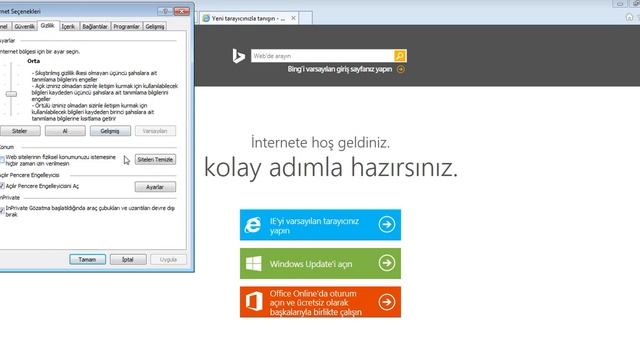Toggle 'Açılır Pencere Engelleyicisini Aç' checkbox
640x360 pixels.
click(2, 186)
